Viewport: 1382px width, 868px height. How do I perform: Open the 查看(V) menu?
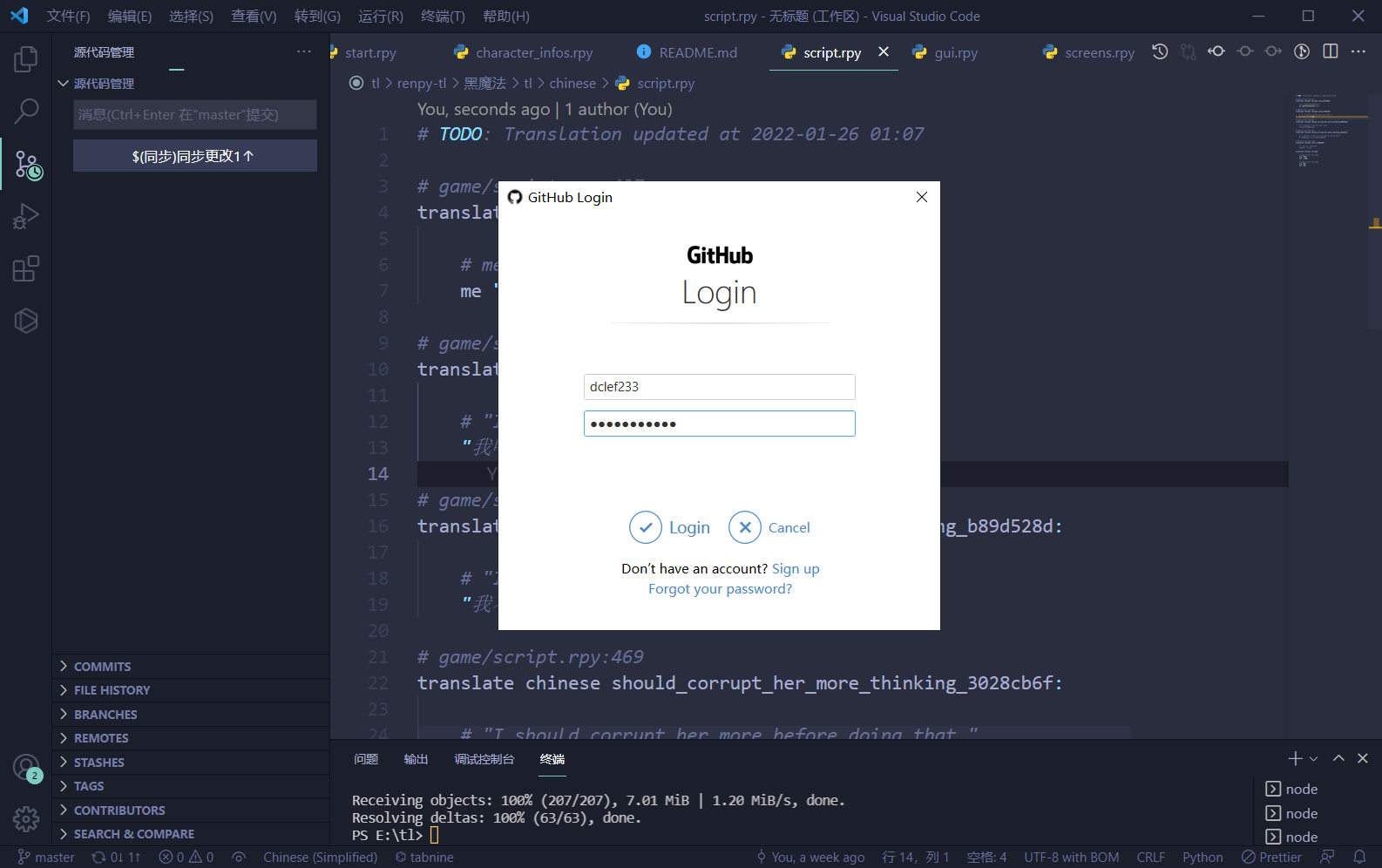click(254, 17)
